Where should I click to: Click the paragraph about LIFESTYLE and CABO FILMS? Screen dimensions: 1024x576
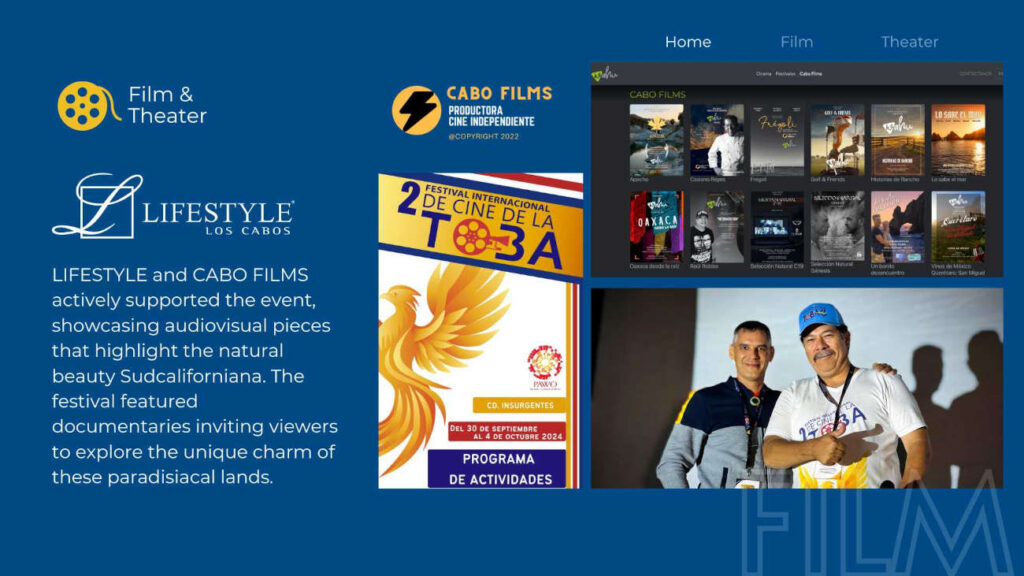pyautogui.click(x=195, y=376)
